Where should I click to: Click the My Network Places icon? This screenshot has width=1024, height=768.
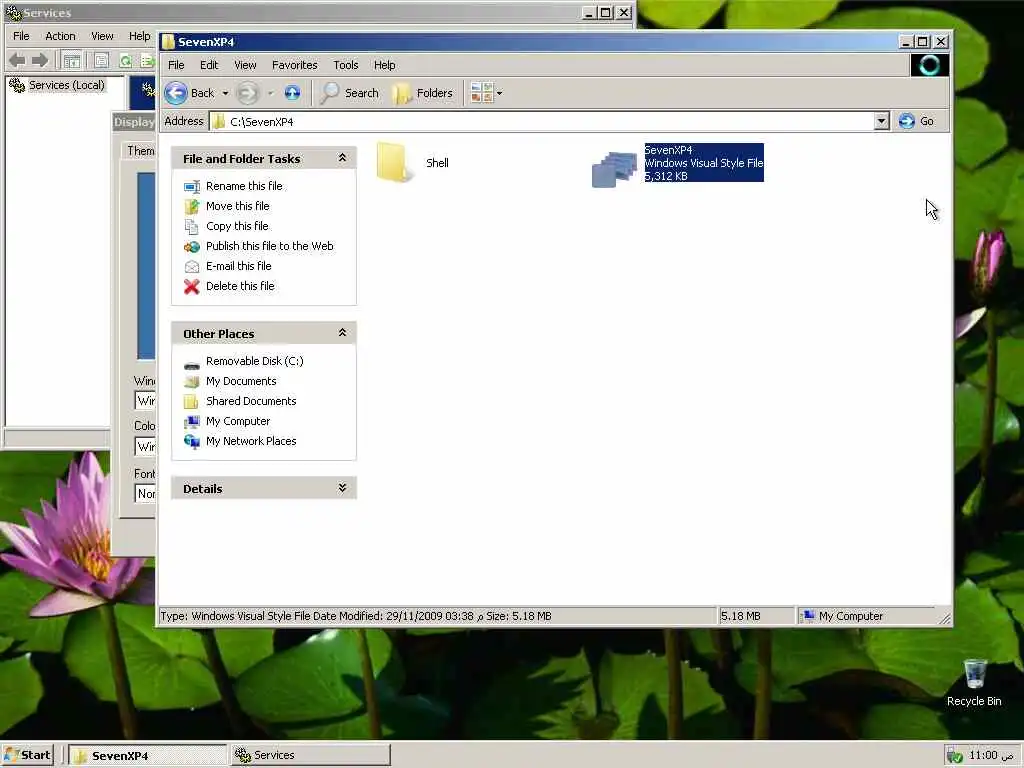click(x=191, y=442)
